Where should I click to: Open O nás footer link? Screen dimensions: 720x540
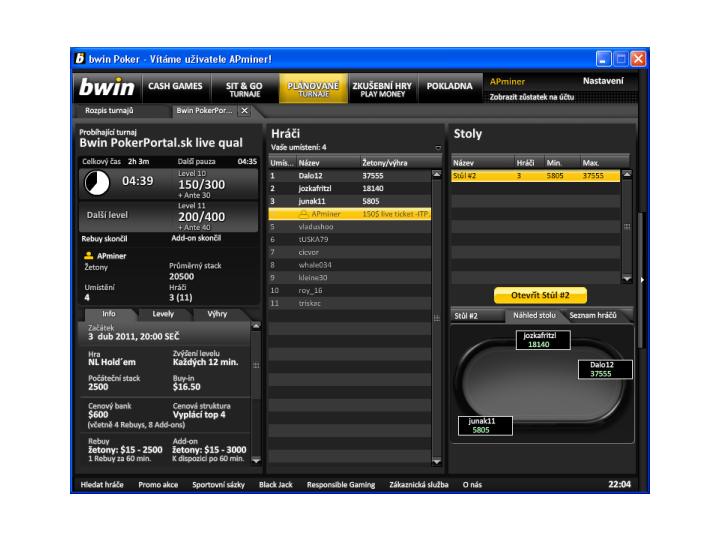pos(472,485)
